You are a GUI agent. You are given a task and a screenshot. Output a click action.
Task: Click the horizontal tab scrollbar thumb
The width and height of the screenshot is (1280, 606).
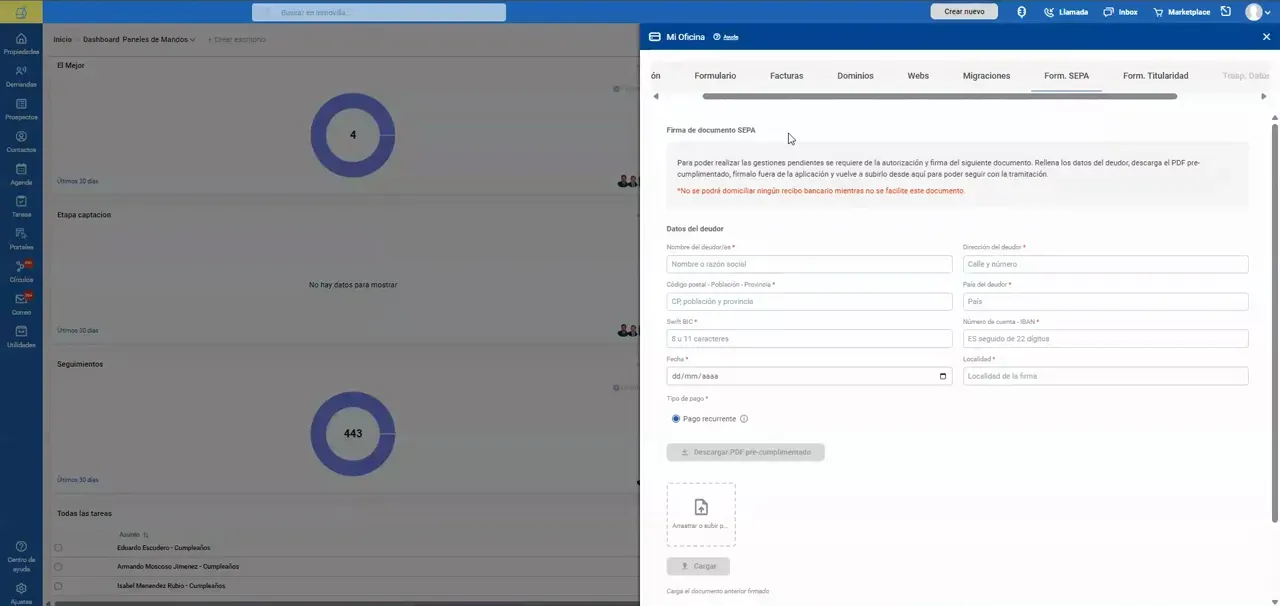pos(940,96)
